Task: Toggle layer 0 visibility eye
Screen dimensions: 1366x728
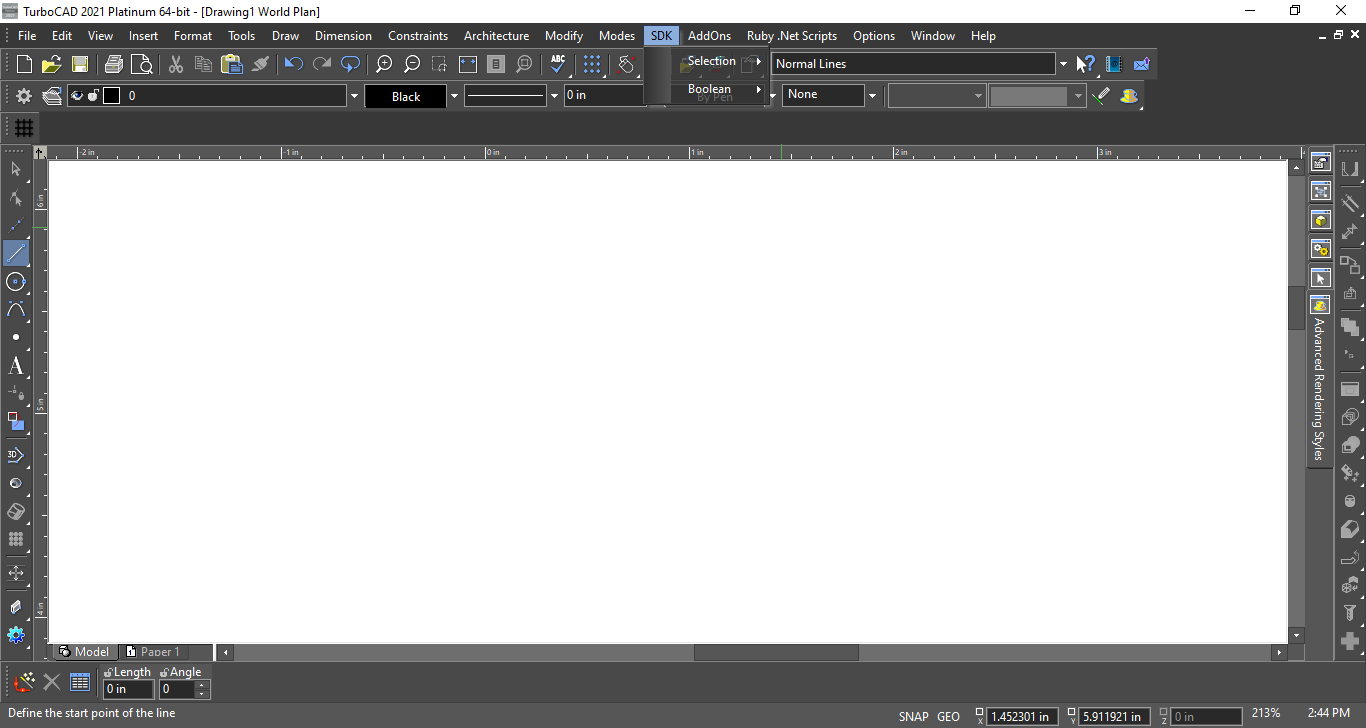Action: tap(77, 96)
